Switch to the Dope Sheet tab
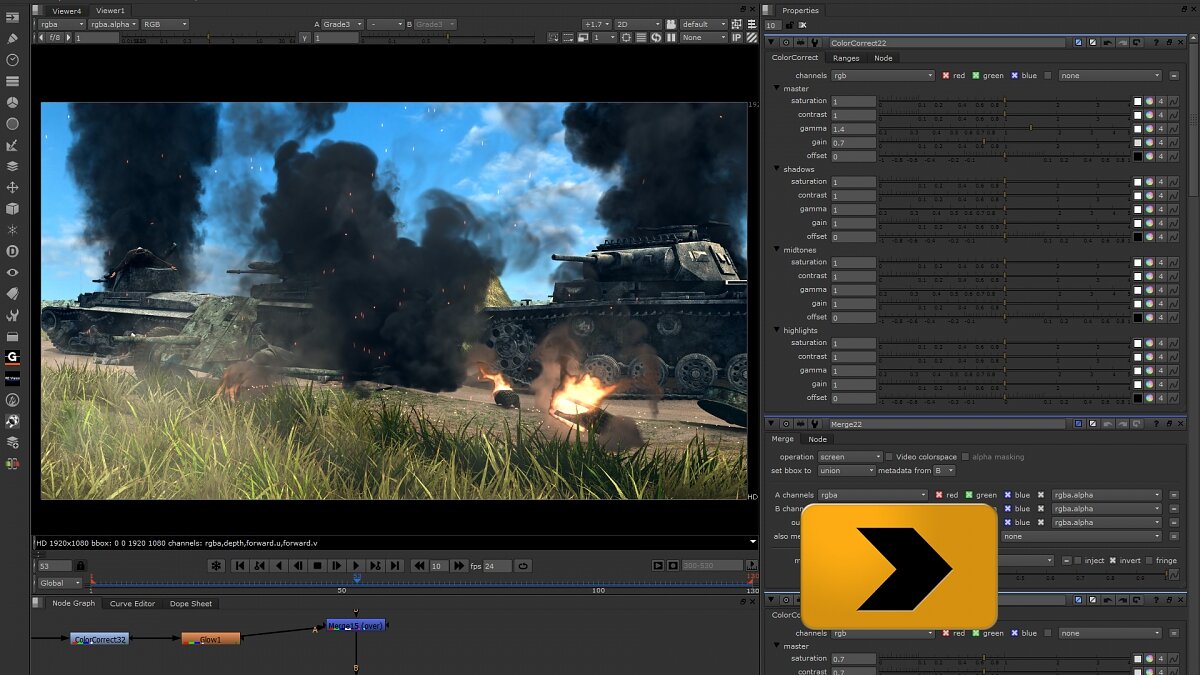 [x=191, y=603]
